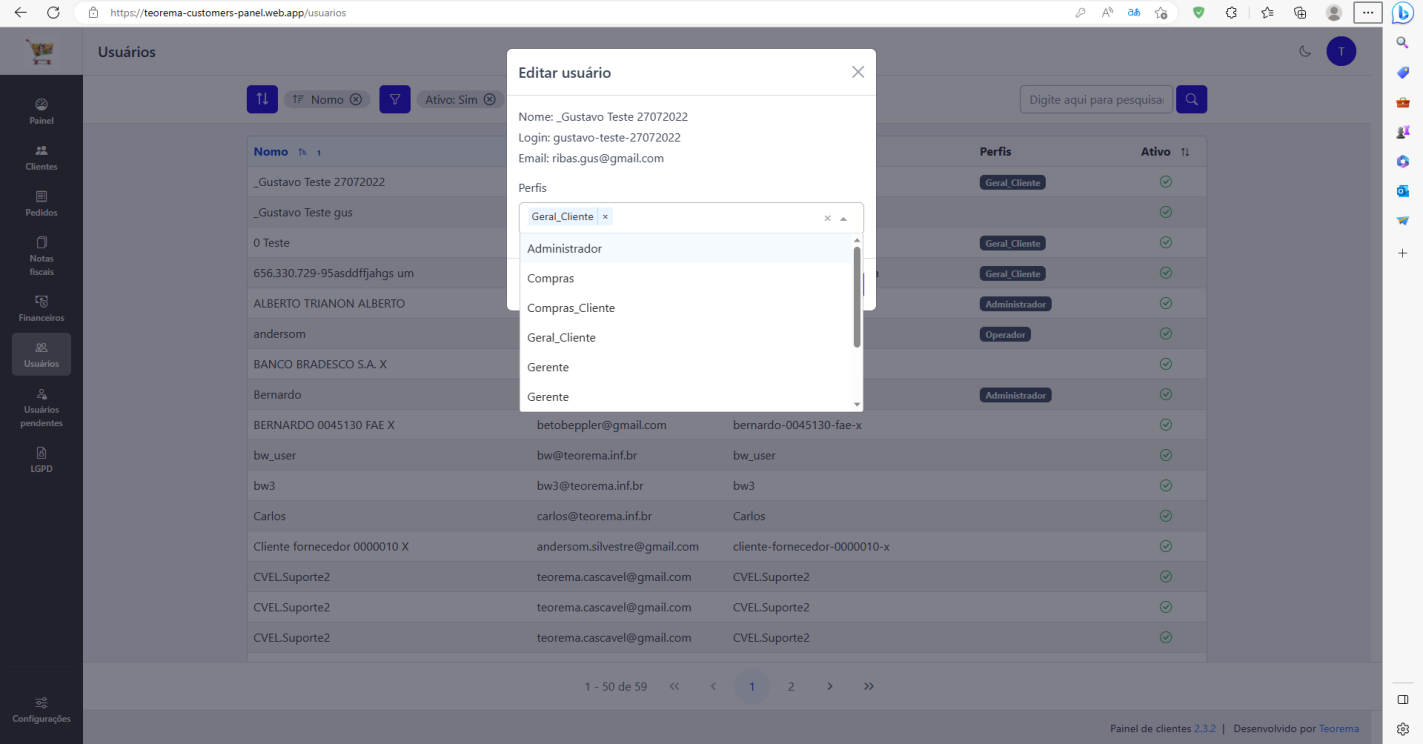Go to first page of results
This screenshot has height=744, width=1423.
pos(674,686)
